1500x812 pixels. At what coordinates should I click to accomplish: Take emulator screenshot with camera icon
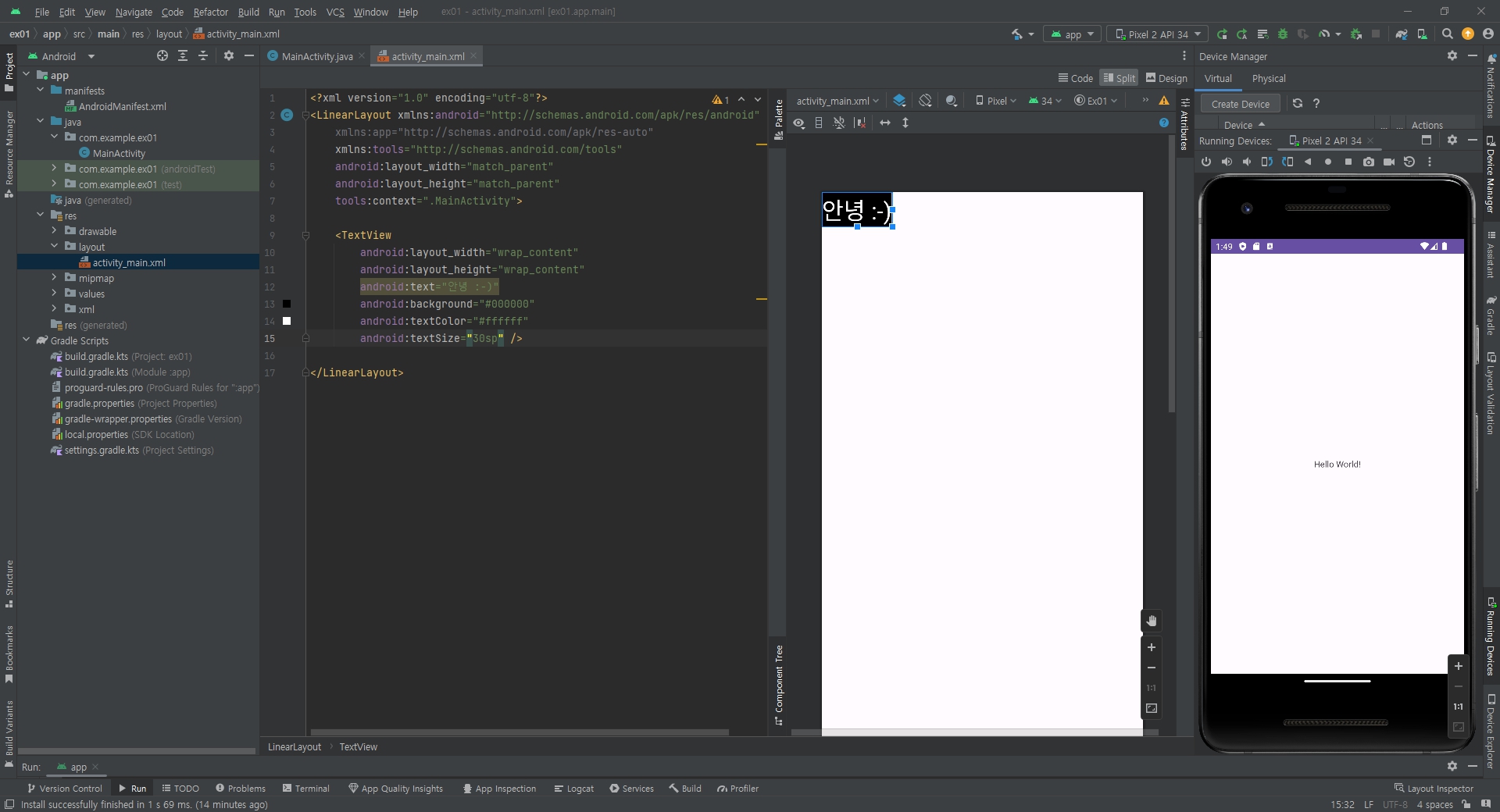(x=1369, y=162)
